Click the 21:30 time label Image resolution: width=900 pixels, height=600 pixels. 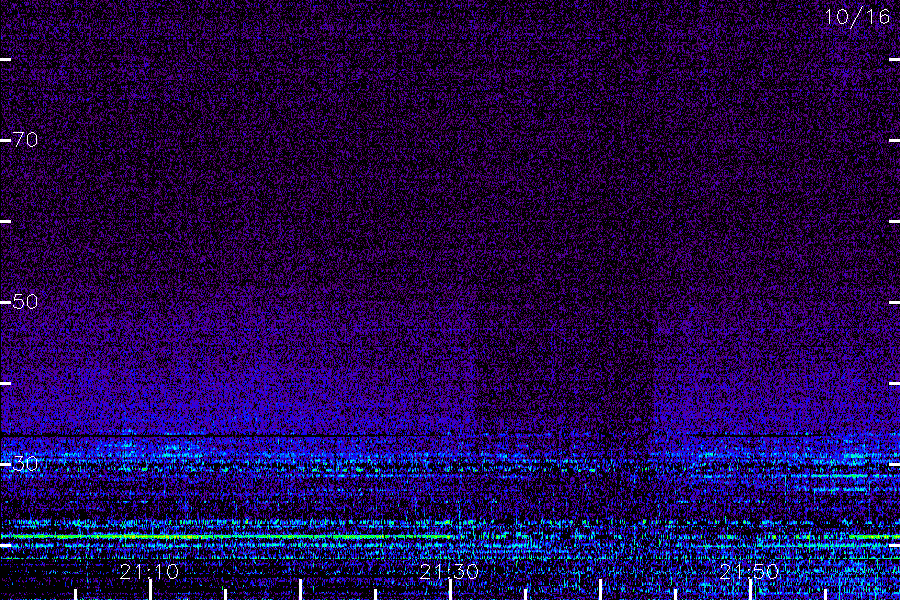[449, 571]
